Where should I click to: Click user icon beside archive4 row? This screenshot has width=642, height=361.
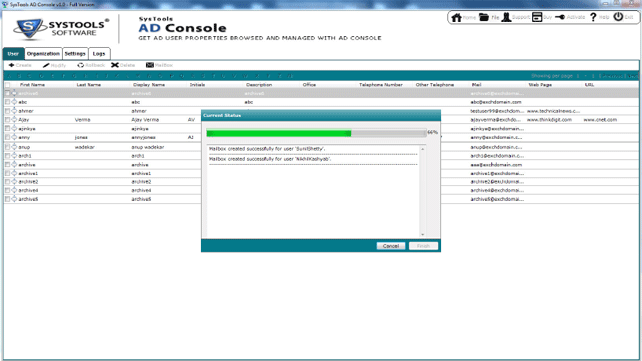tap(14, 190)
